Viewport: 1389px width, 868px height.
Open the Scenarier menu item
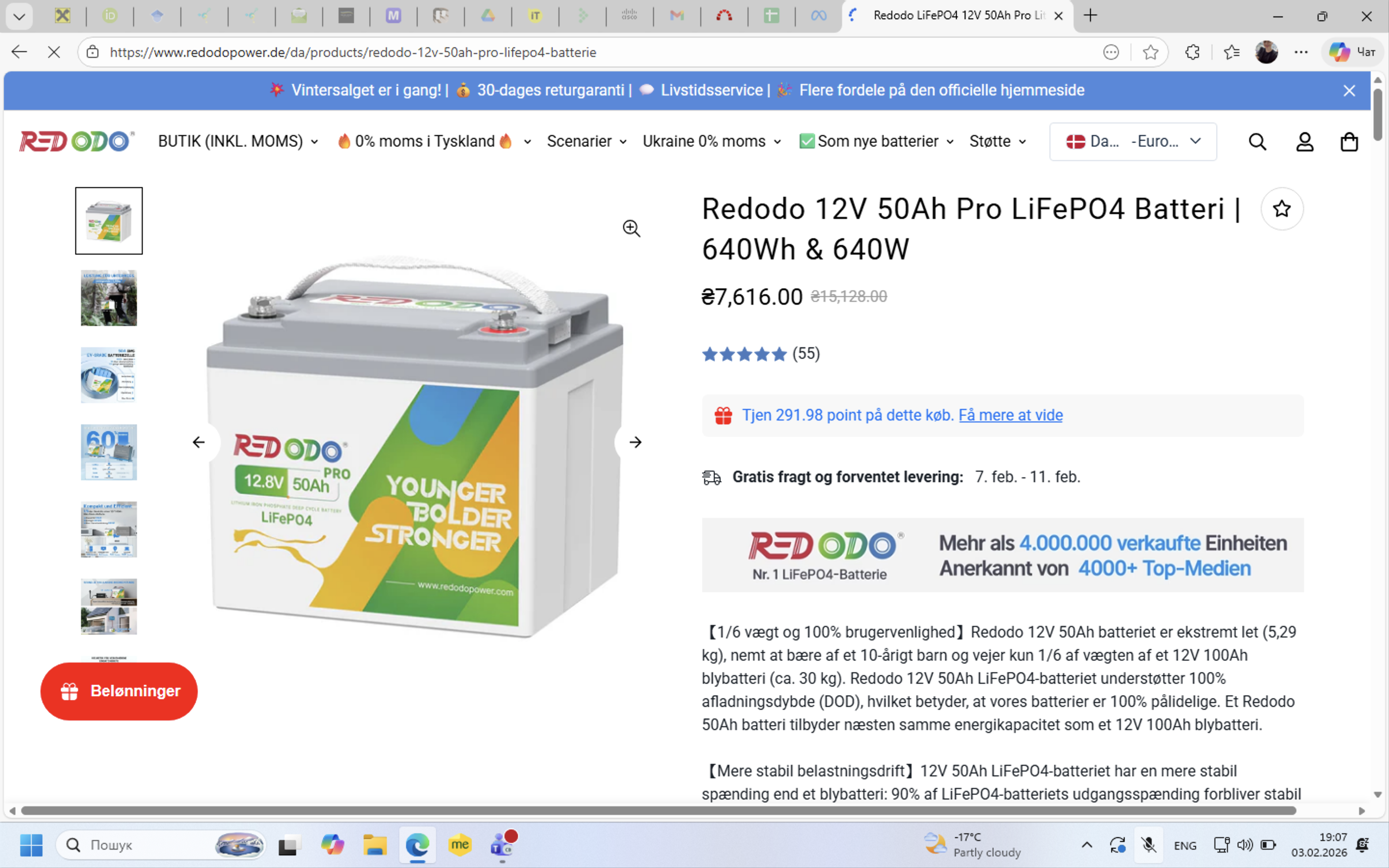[x=586, y=141]
